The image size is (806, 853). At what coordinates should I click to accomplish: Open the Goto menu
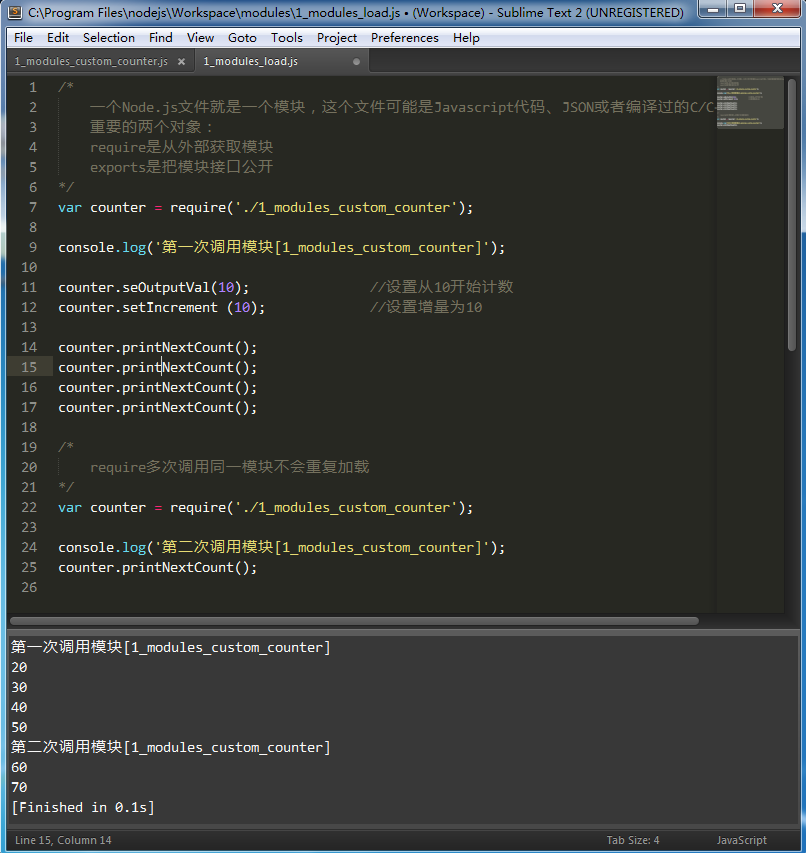(242, 37)
